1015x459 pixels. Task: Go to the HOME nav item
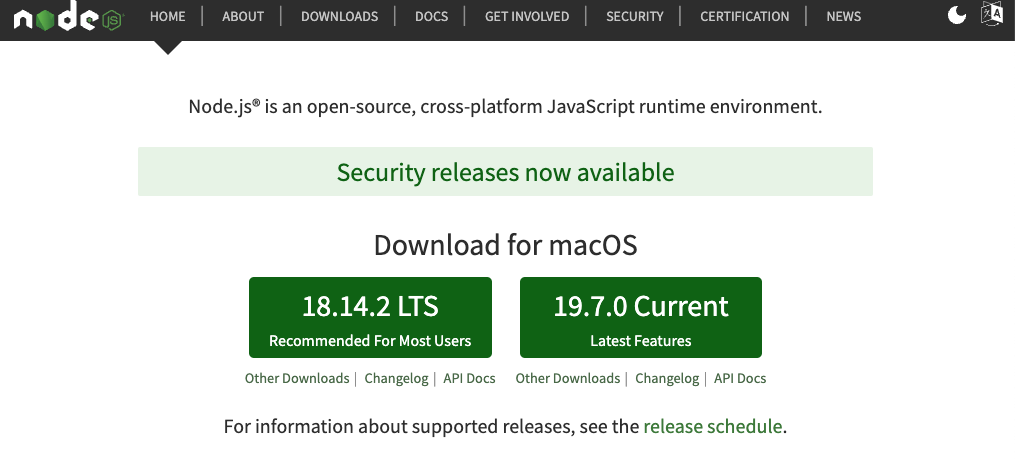point(168,17)
